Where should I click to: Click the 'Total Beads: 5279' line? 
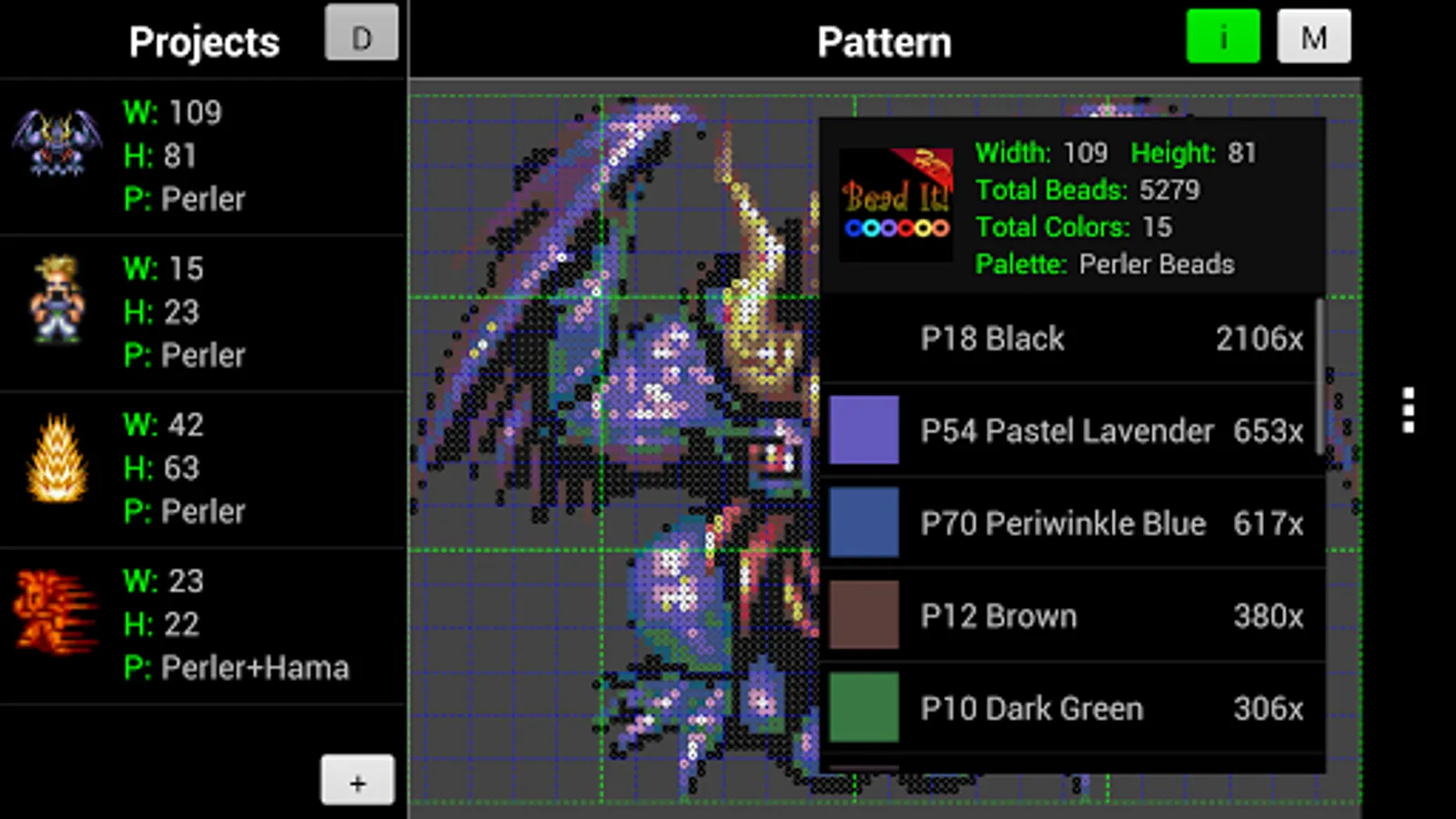1087,189
